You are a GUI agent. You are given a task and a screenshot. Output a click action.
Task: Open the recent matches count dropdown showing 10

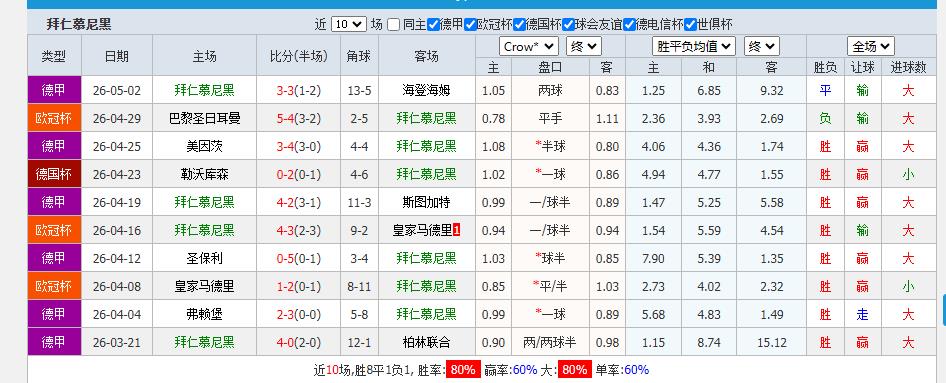pyautogui.click(x=349, y=25)
